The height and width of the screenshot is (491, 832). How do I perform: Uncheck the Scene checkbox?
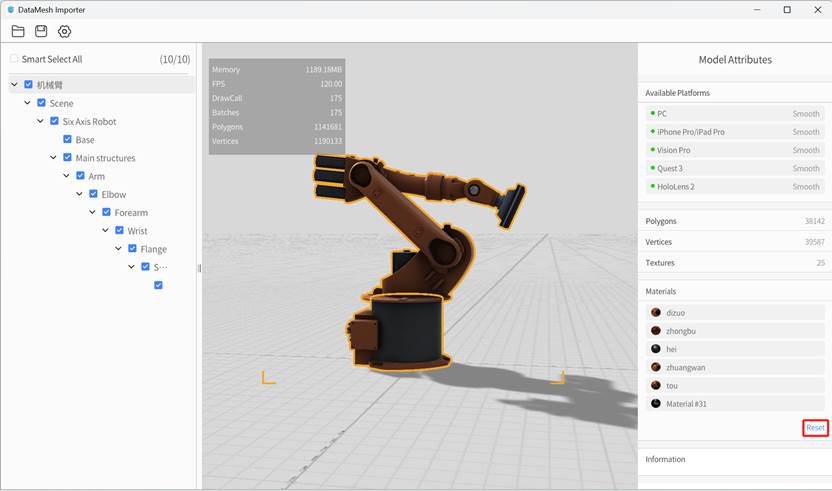[x=41, y=102]
